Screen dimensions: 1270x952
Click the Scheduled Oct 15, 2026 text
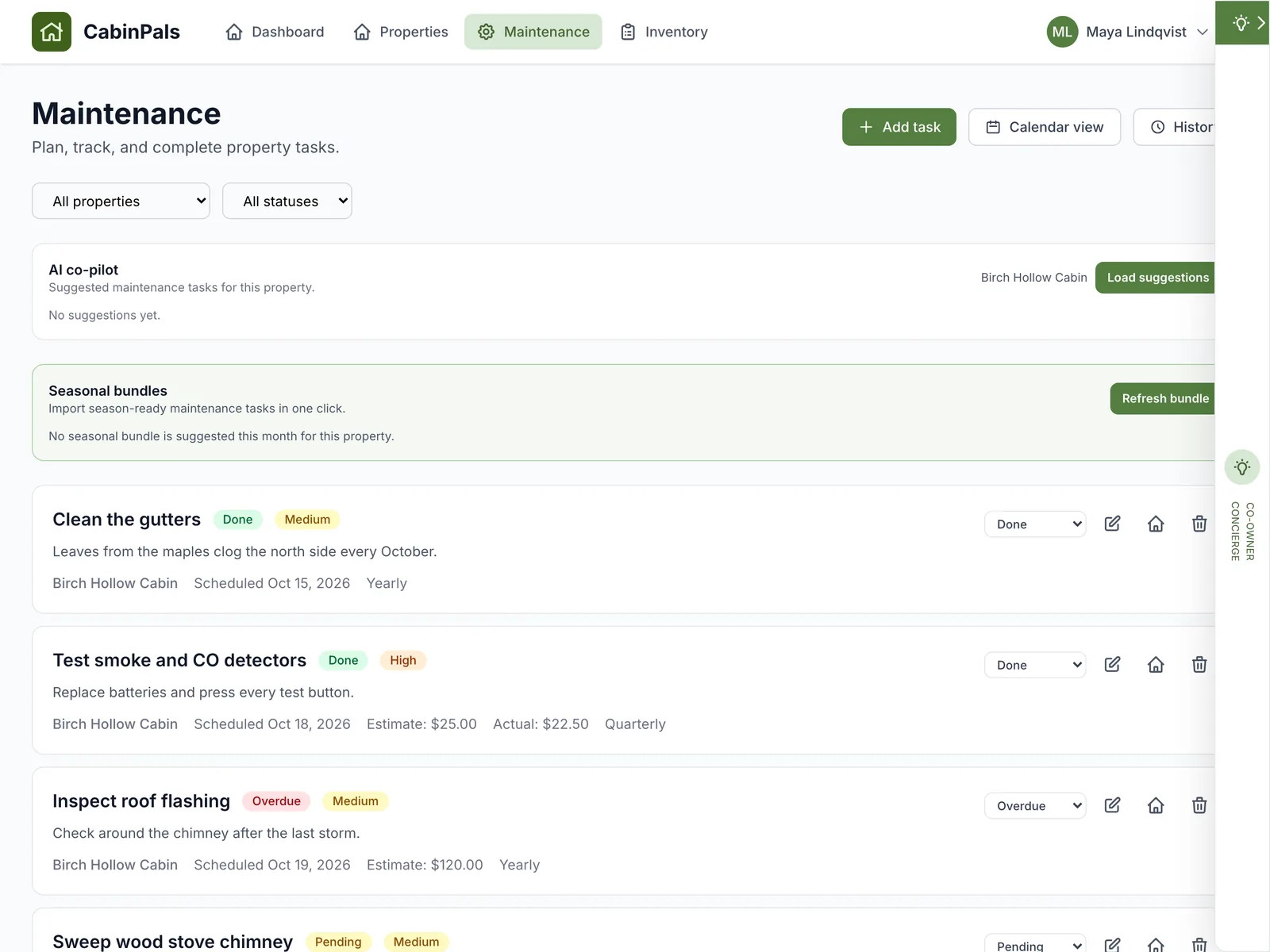click(x=272, y=583)
